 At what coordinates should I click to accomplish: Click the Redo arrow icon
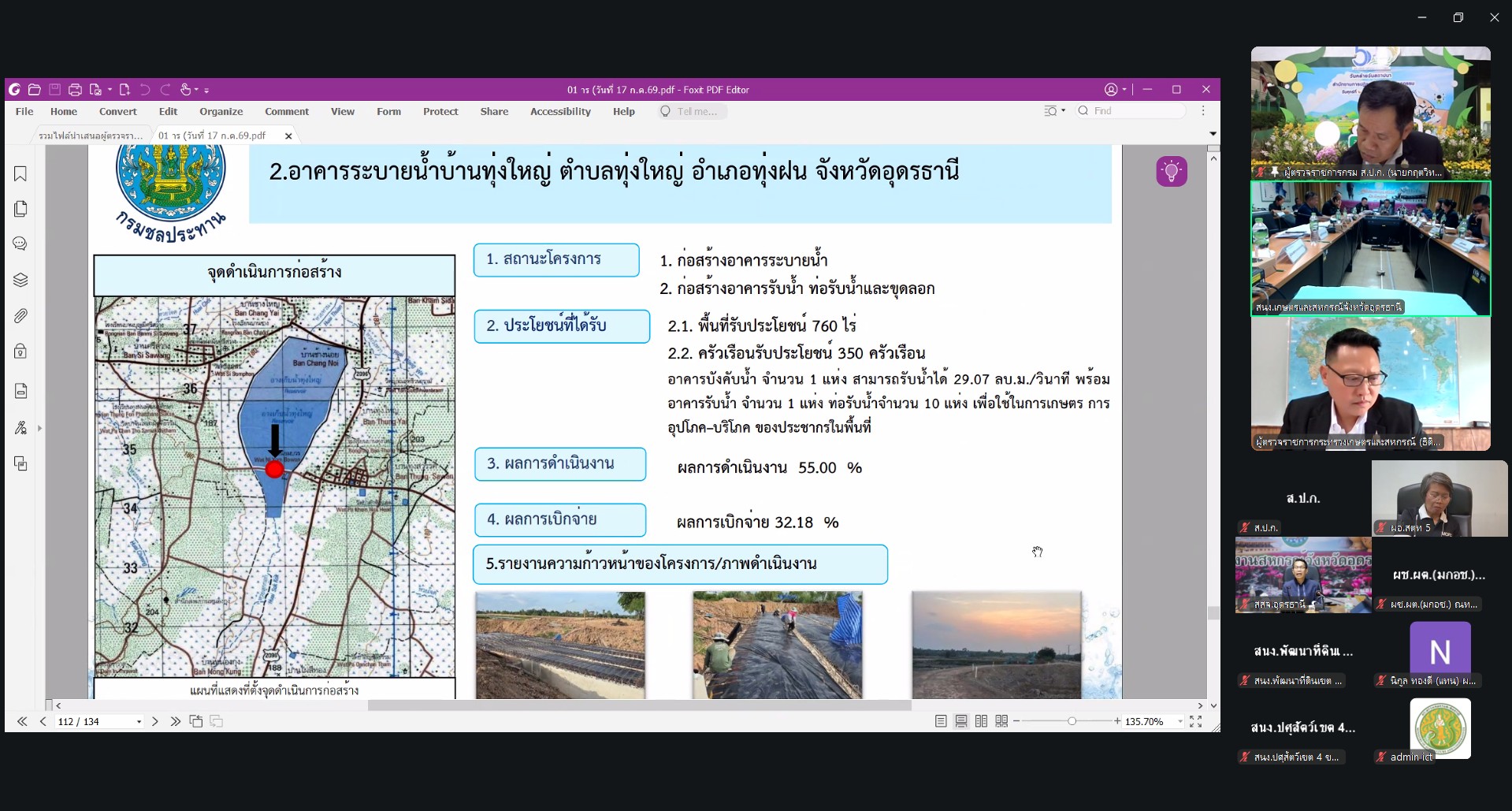pos(165,90)
